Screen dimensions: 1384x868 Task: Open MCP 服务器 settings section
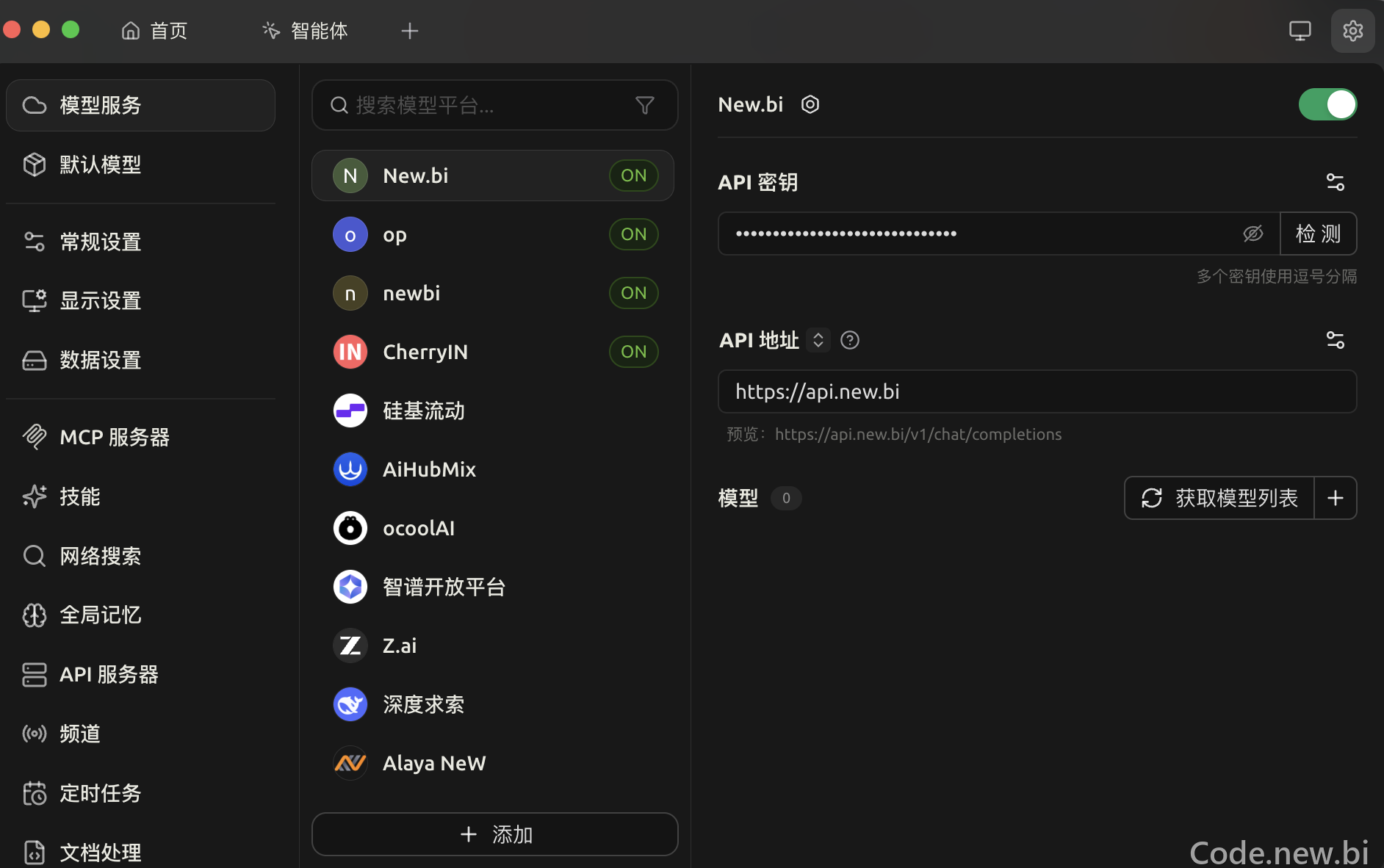pos(140,437)
